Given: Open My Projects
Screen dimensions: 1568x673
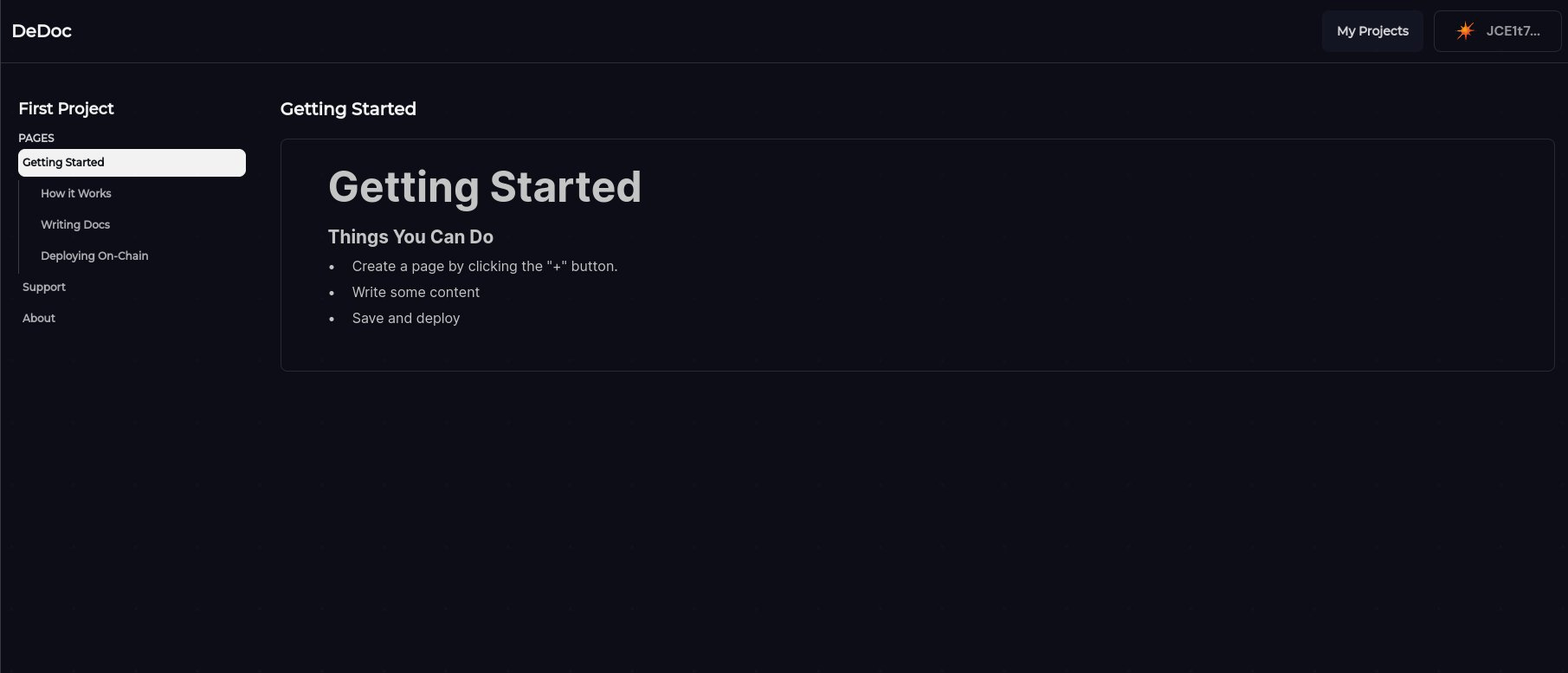Looking at the screenshot, I should (1371, 31).
